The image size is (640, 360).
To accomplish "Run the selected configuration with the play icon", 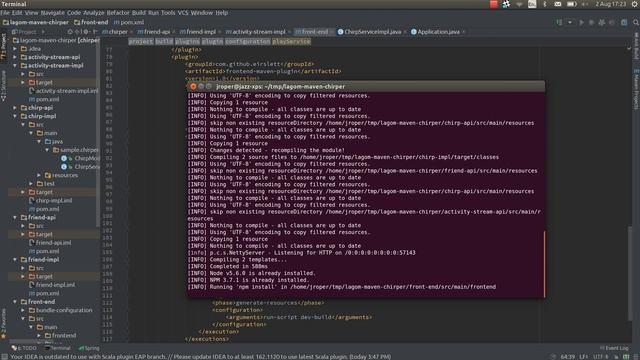I will [x=581, y=22].
